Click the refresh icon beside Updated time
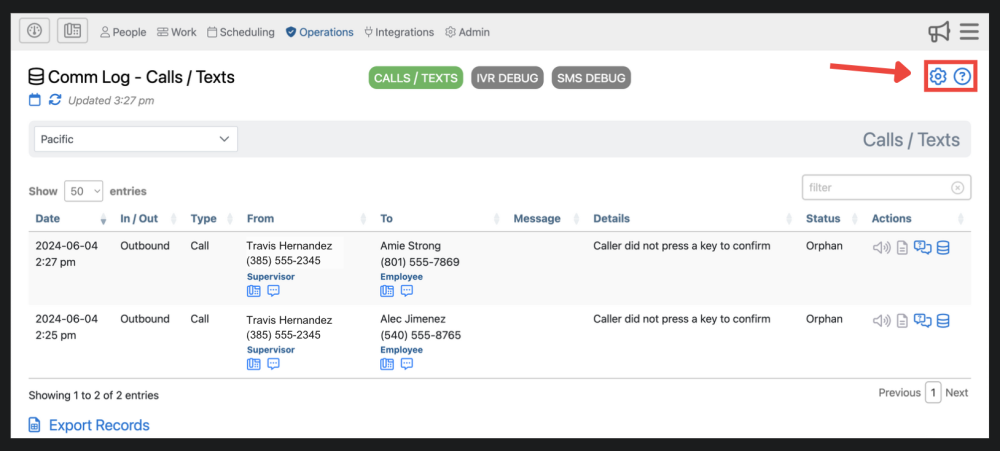 point(55,100)
